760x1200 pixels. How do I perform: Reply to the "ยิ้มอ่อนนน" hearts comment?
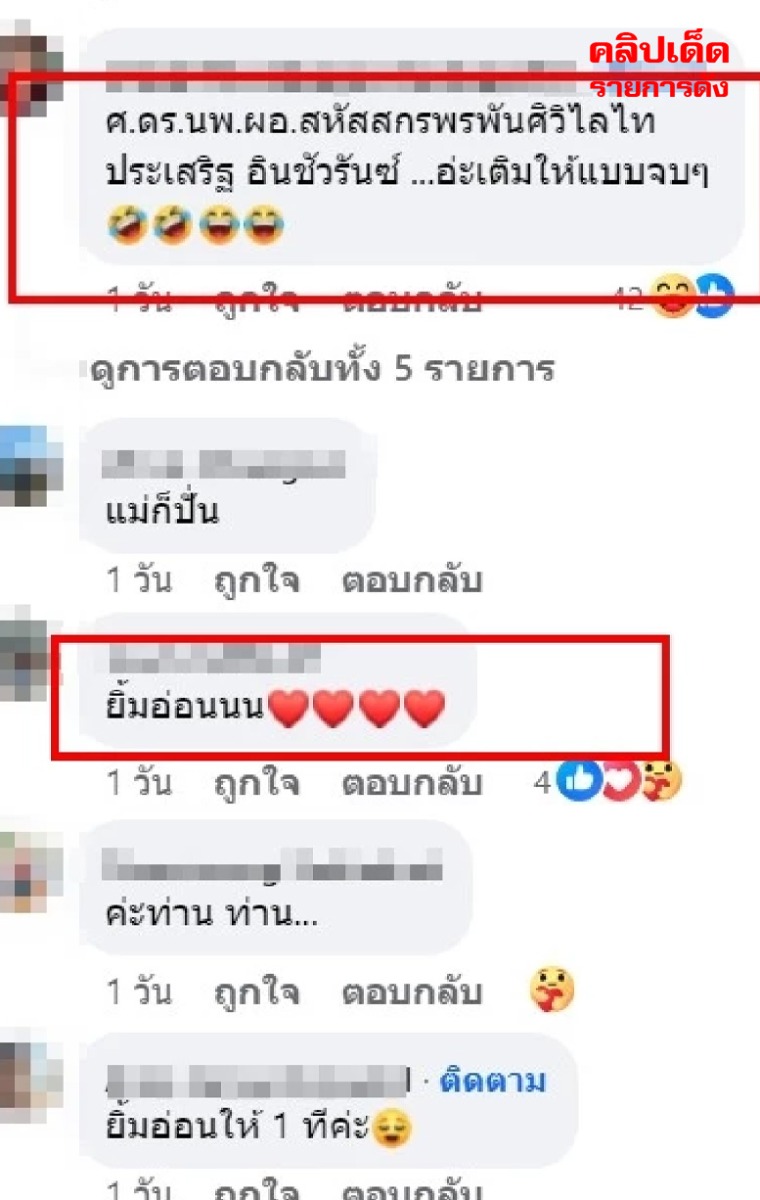pos(412,783)
